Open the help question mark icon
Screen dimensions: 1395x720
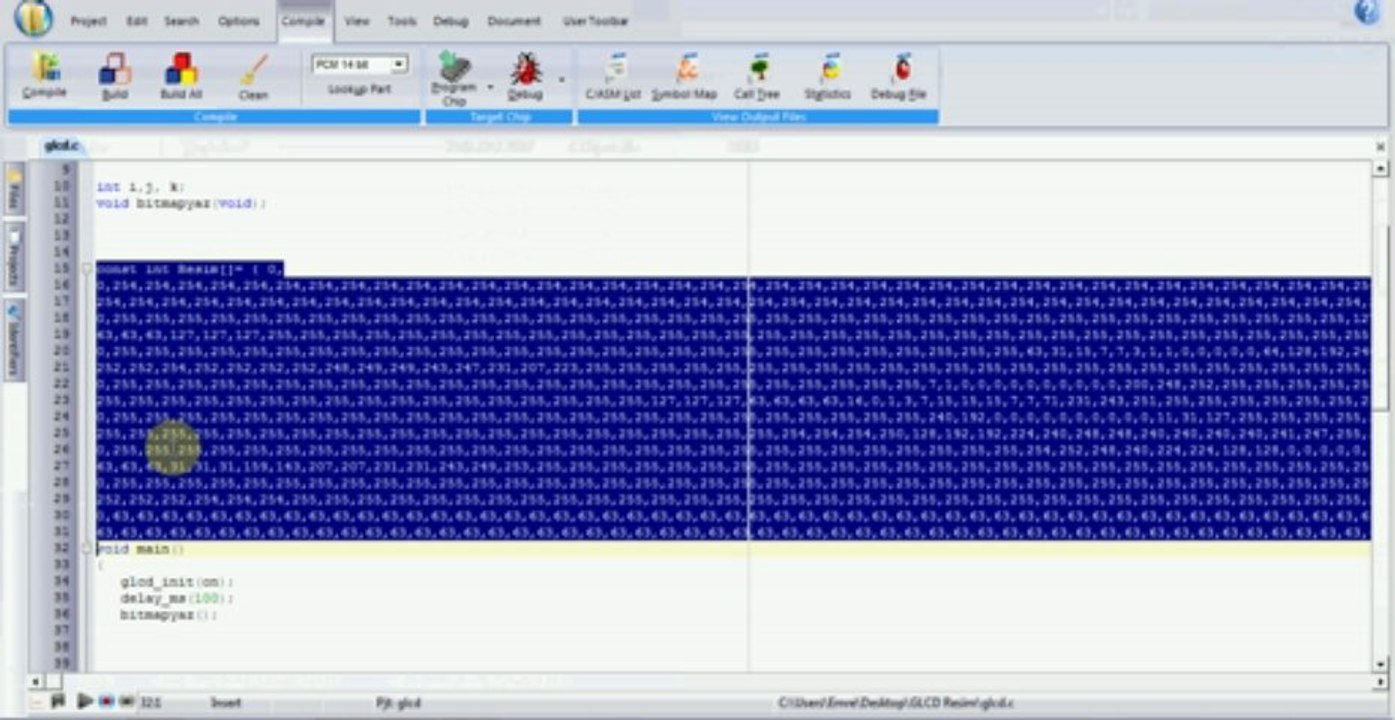pos(1367,11)
